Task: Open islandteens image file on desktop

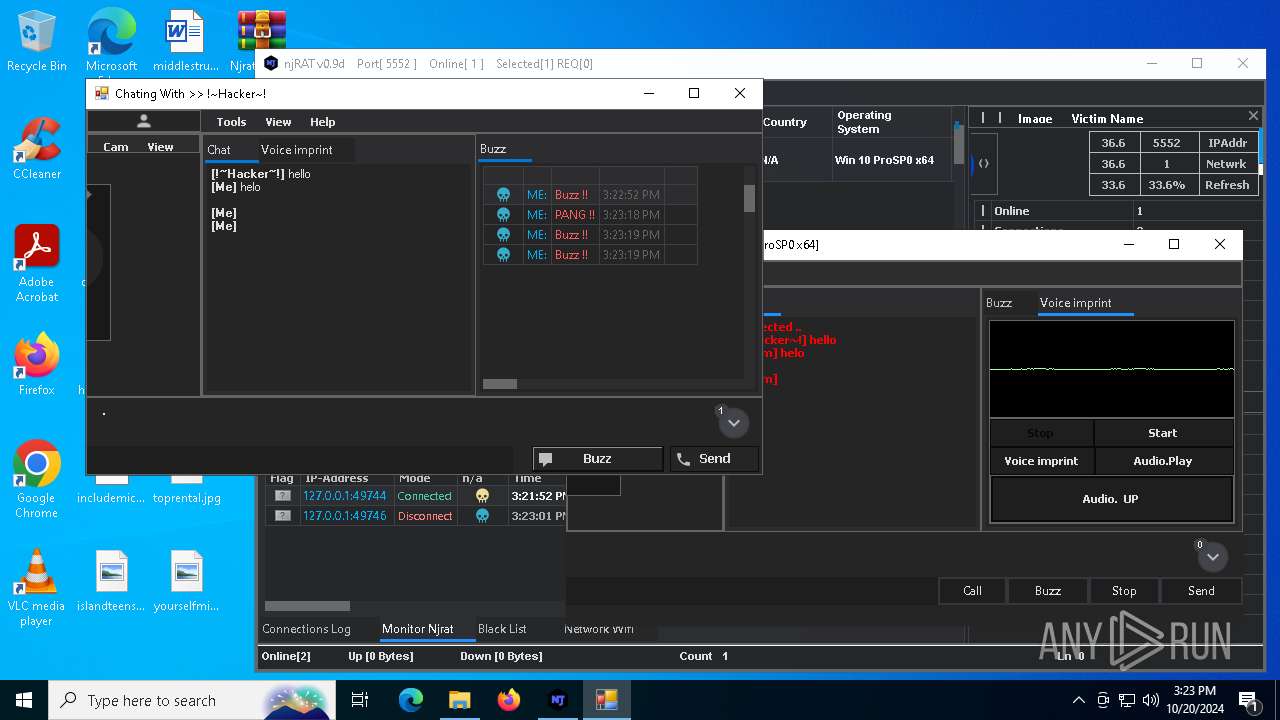Action: point(111,581)
